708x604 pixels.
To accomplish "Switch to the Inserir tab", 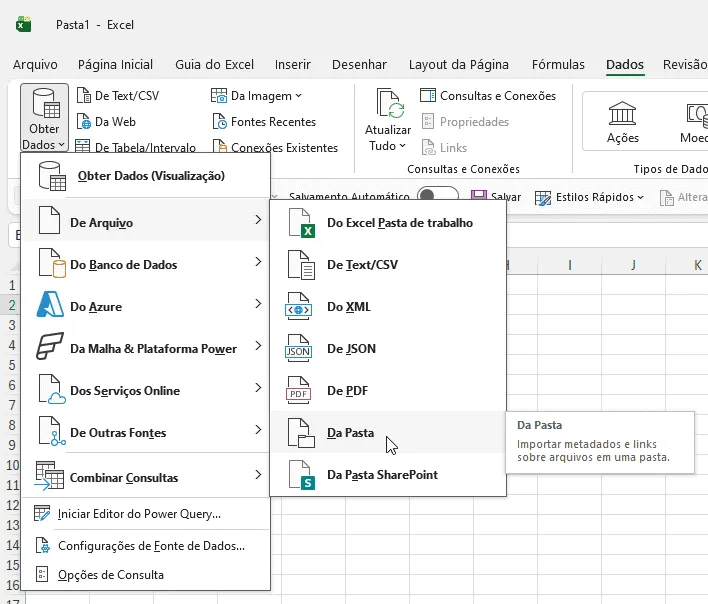I will pyautogui.click(x=293, y=65).
